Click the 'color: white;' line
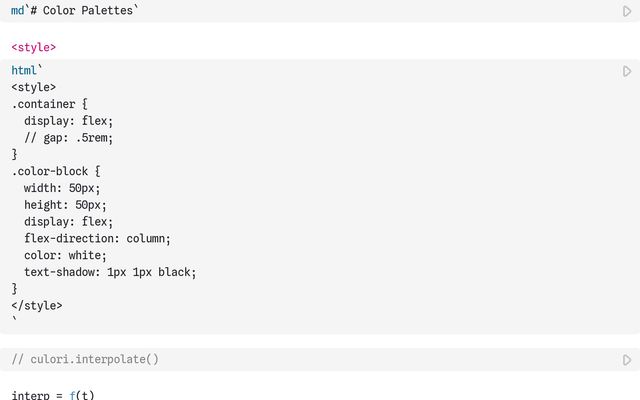This screenshot has width=640, height=400. coord(65,255)
